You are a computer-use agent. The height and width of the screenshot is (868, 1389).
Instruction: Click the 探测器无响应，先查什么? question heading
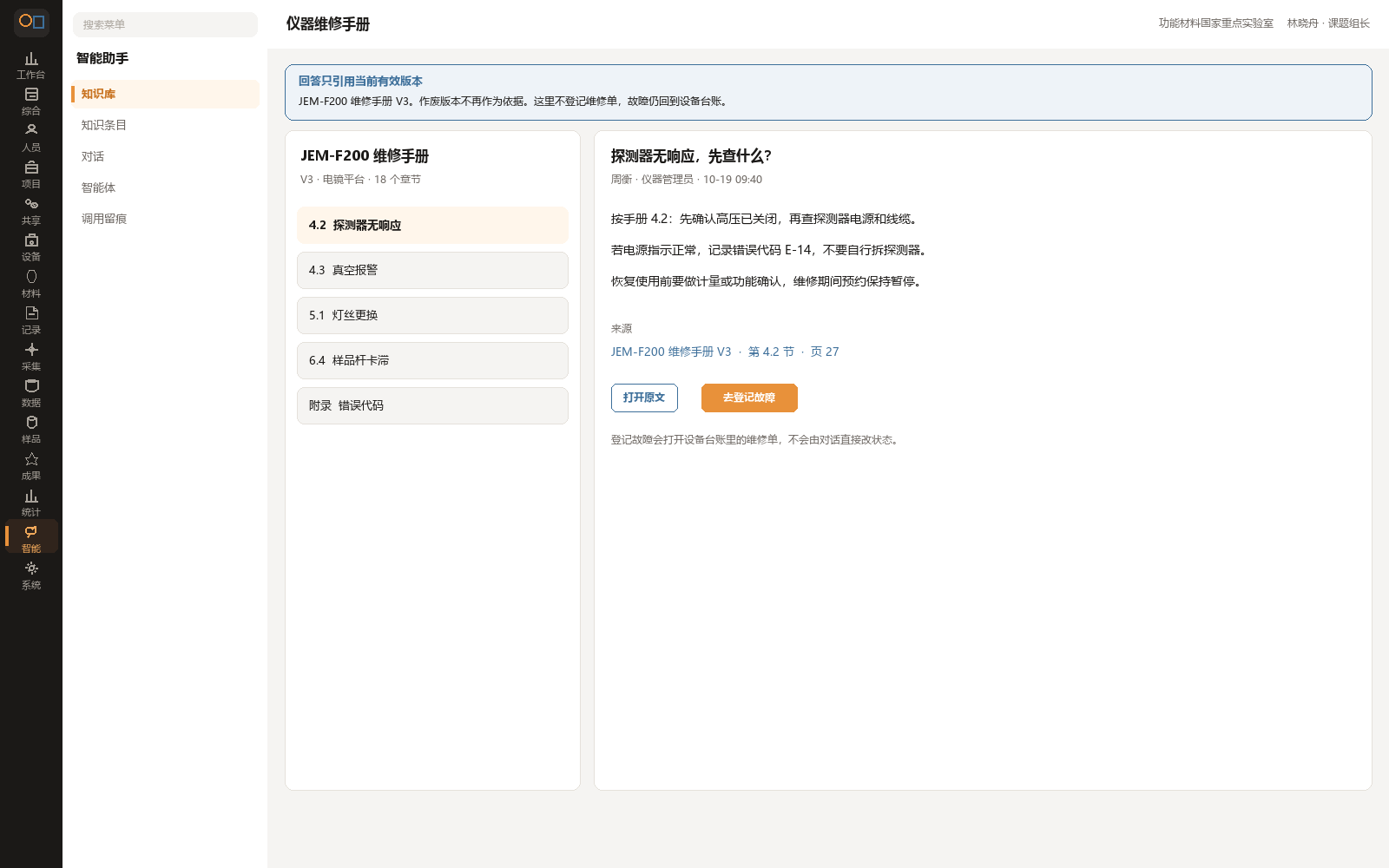click(691, 156)
